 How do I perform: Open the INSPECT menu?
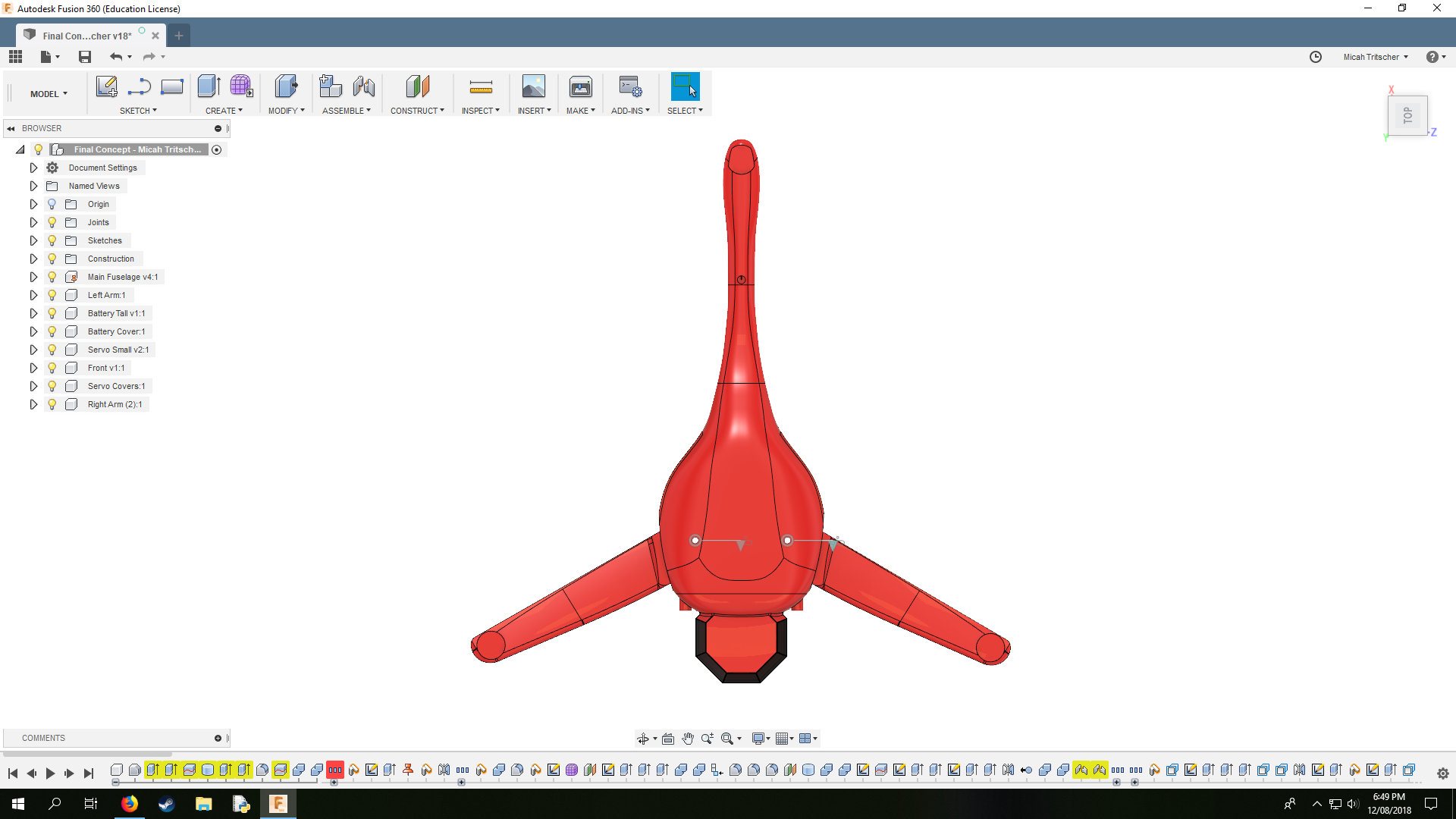(x=480, y=111)
